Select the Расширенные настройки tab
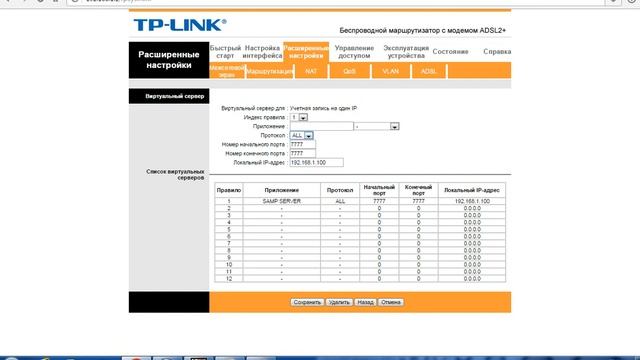The width and height of the screenshot is (640, 360). point(306,52)
